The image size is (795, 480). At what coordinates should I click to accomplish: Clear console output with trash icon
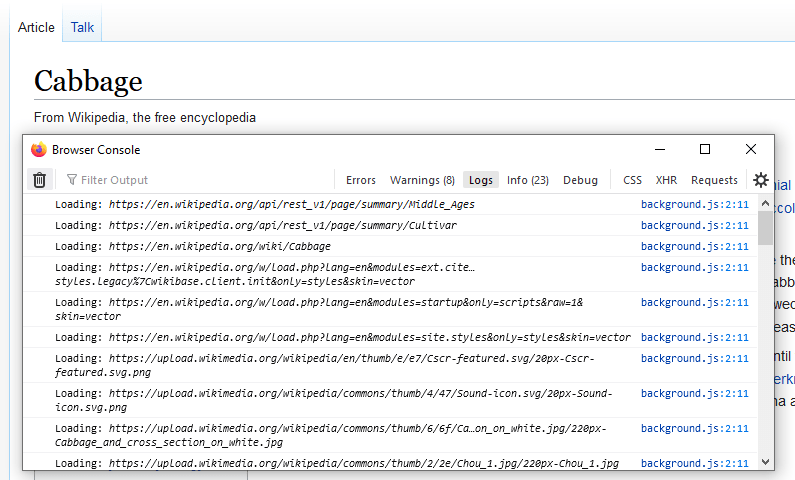(39, 180)
